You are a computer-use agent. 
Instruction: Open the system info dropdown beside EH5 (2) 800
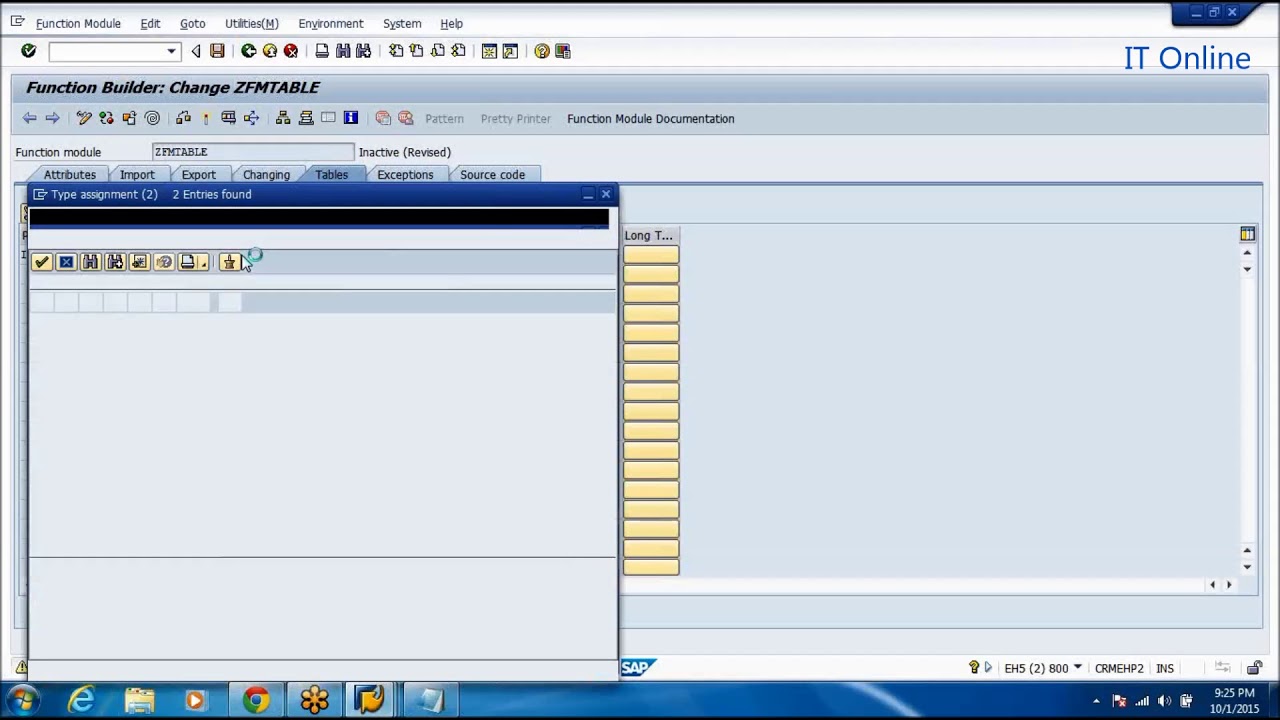click(1077, 668)
